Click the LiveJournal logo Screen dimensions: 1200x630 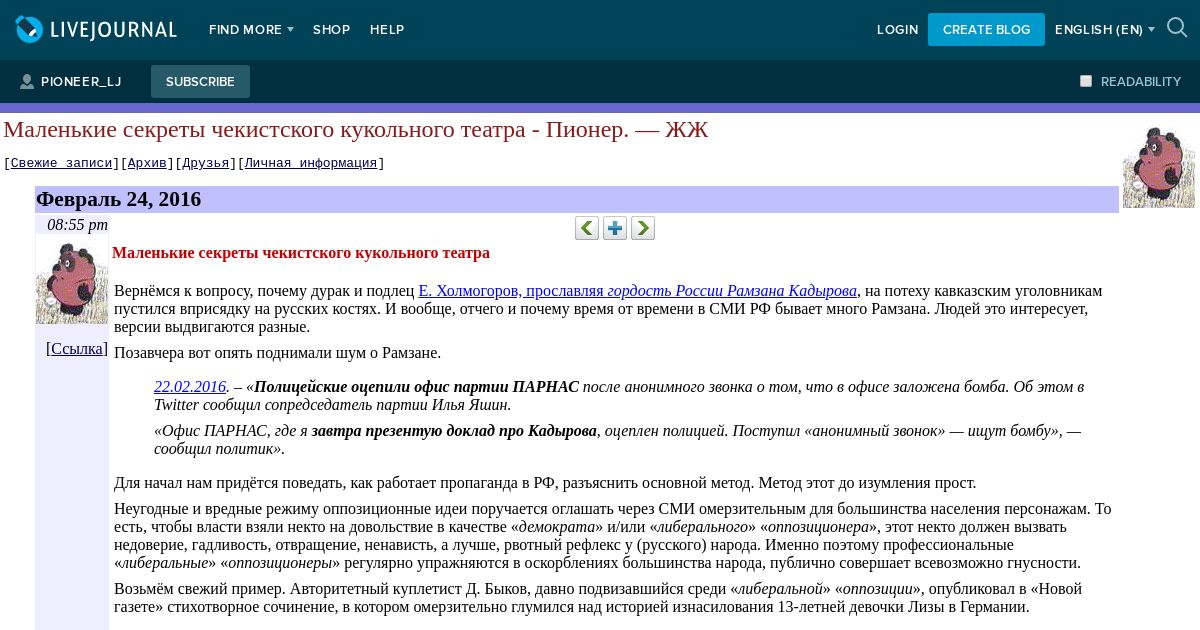(x=96, y=30)
